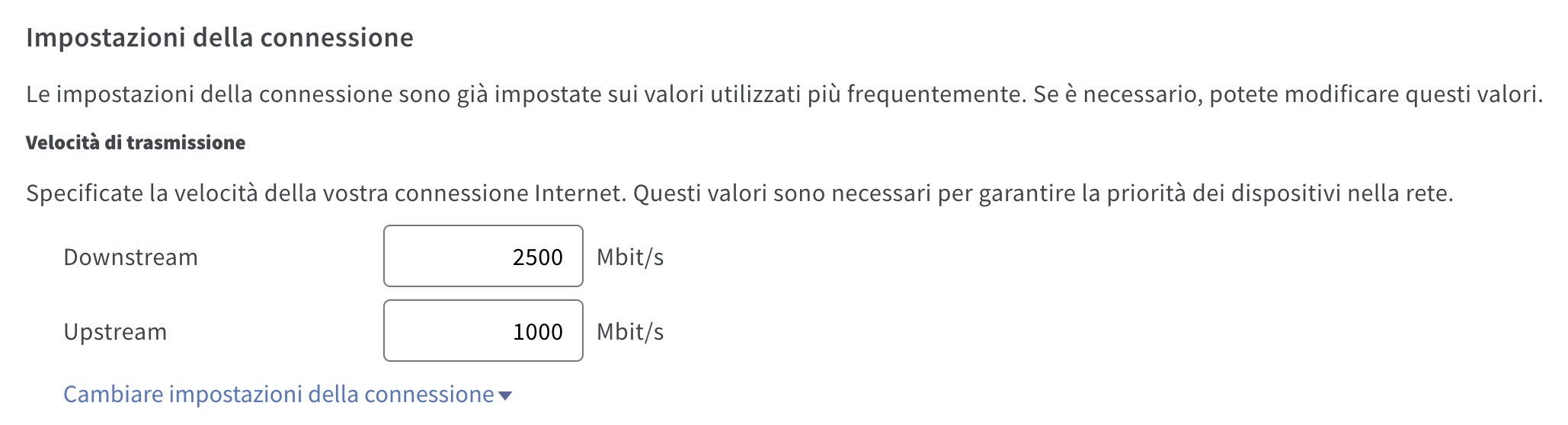
Task: Expand the triangle arrow beside connection settings link
Action: pyautogui.click(x=504, y=396)
